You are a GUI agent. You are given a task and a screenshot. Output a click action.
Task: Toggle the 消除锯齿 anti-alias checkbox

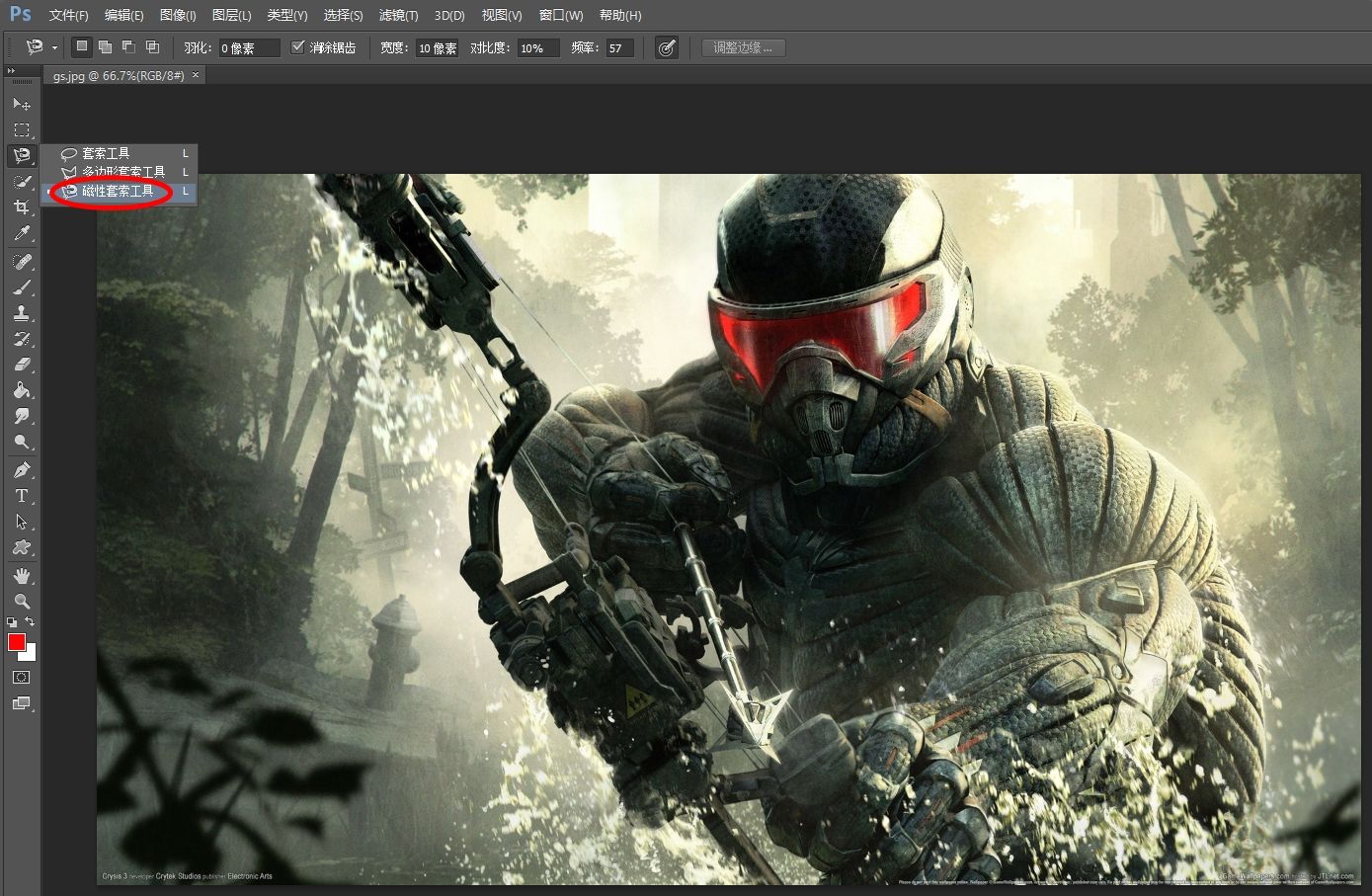[x=297, y=46]
